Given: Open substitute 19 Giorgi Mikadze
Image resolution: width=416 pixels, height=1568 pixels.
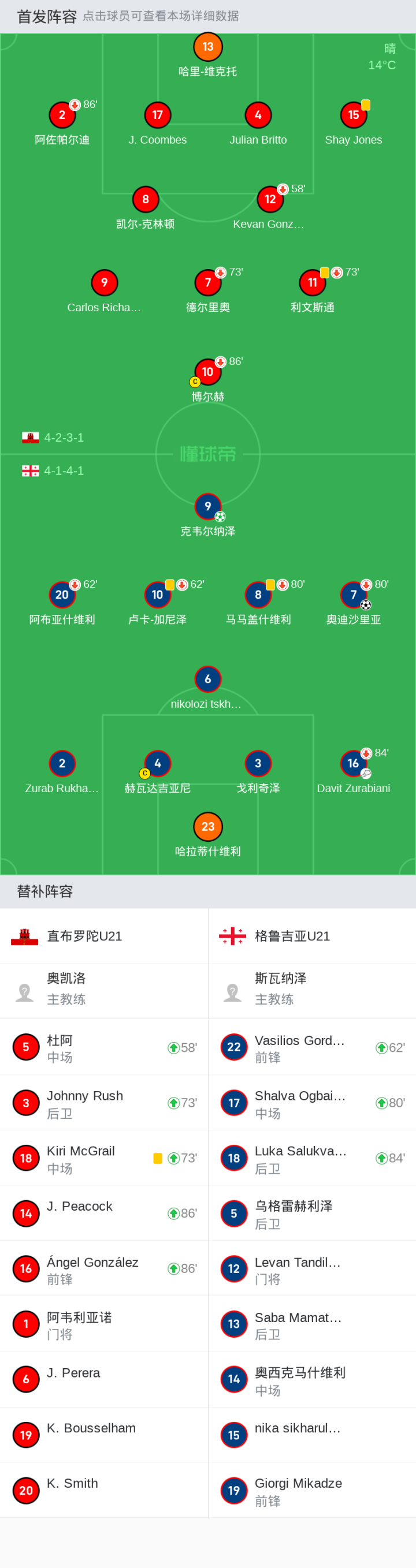Looking at the screenshot, I should pyautogui.click(x=312, y=1490).
